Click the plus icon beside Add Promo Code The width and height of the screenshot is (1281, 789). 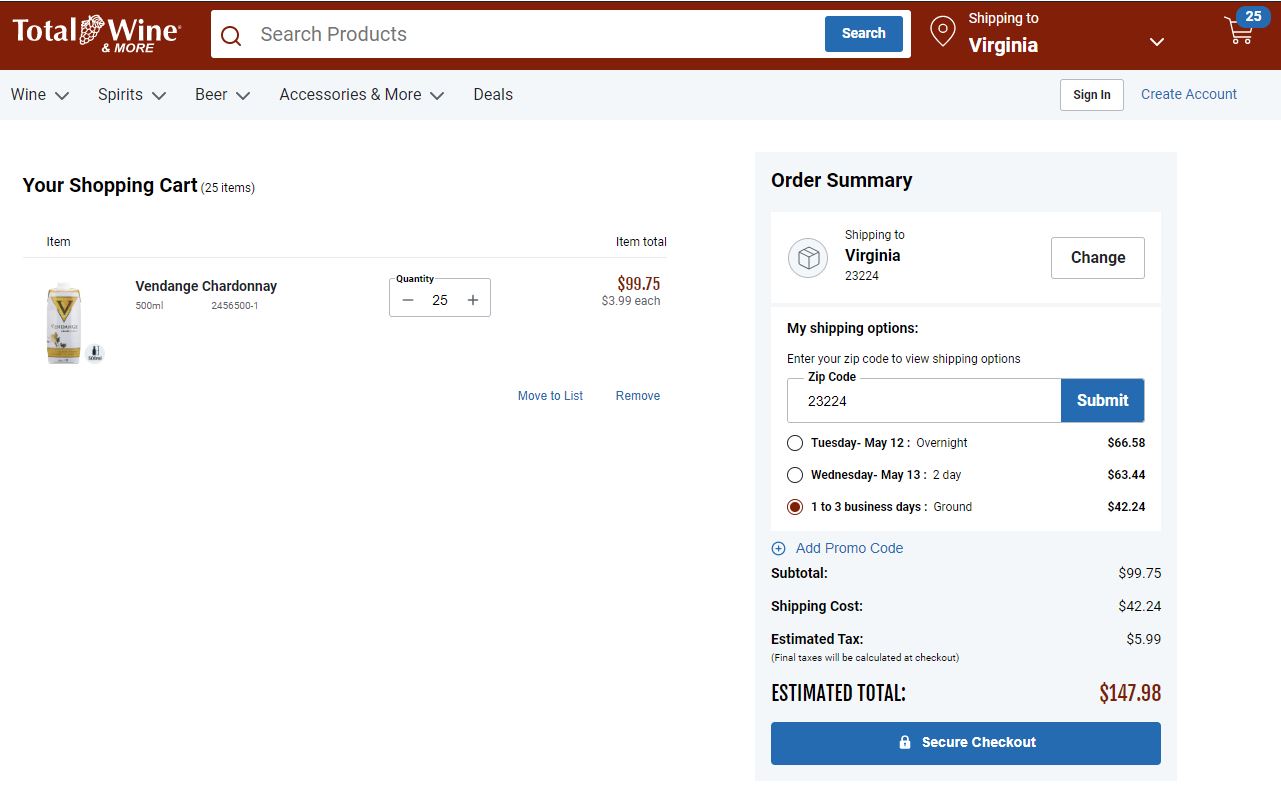click(779, 548)
